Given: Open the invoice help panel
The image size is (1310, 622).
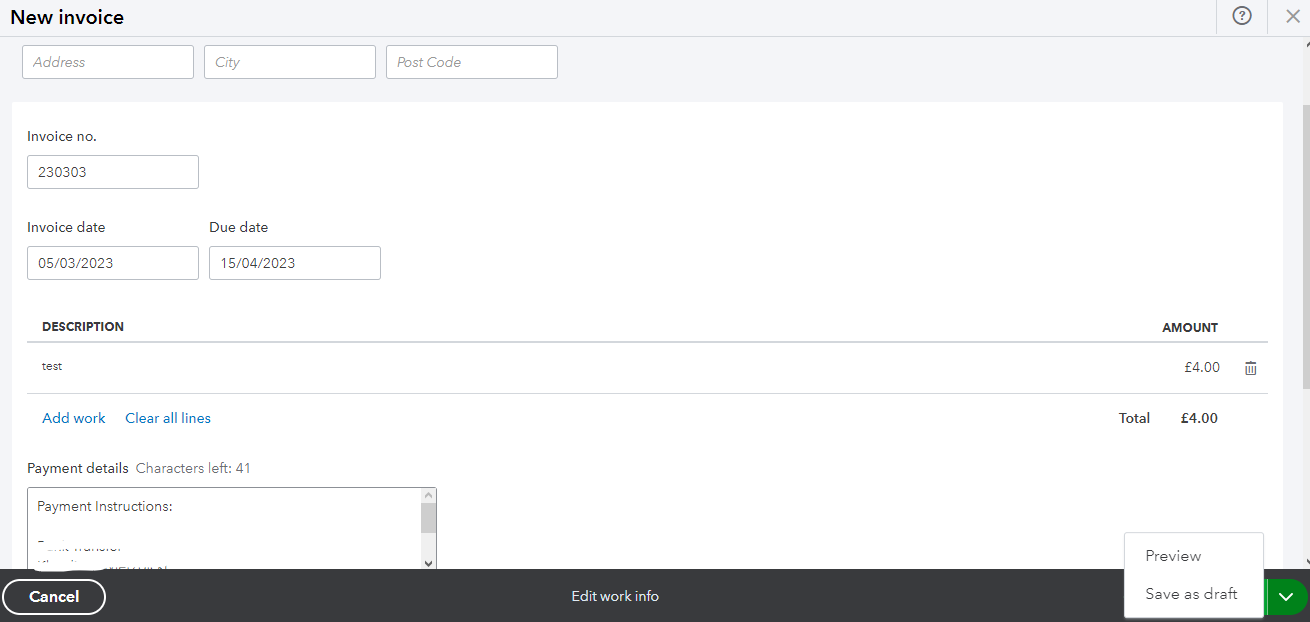Looking at the screenshot, I should click(x=1241, y=16).
